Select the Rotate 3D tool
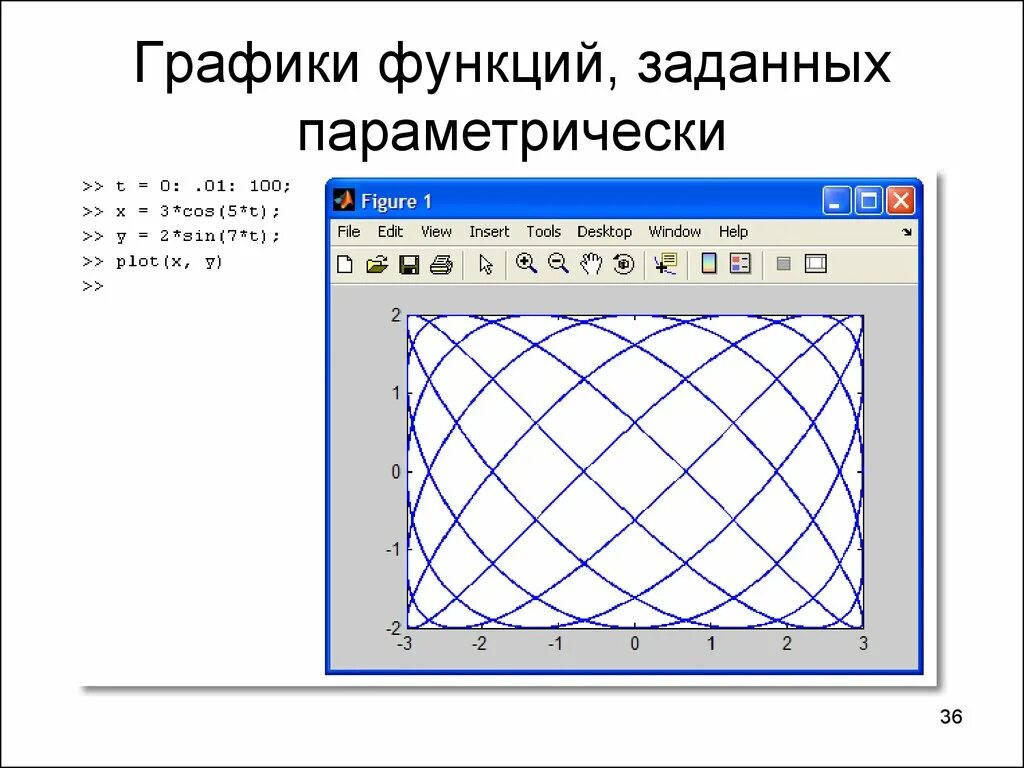Screen dimensions: 1024x768 (x=624, y=264)
